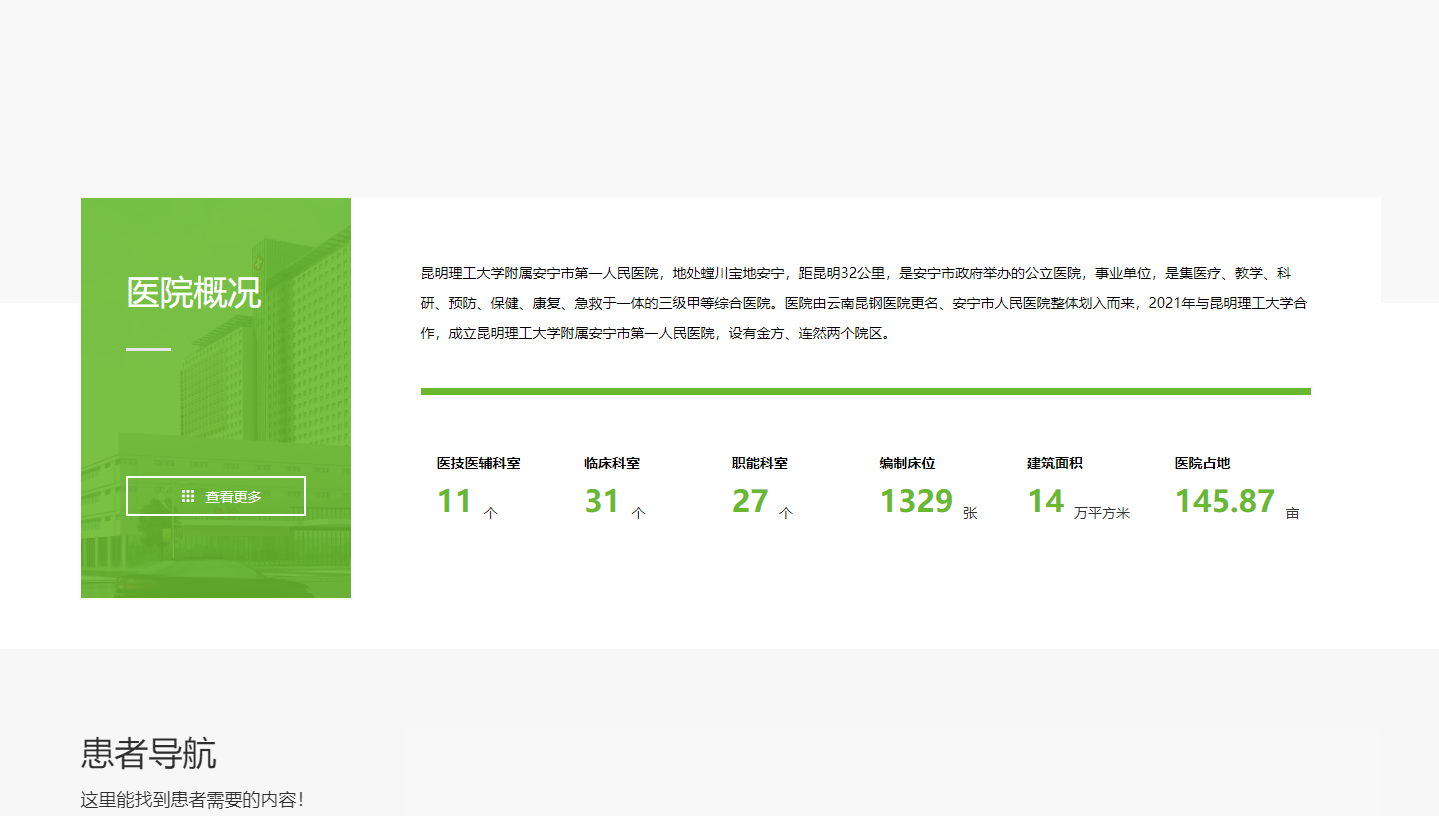Click the 医院占地 label

click(1202, 463)
